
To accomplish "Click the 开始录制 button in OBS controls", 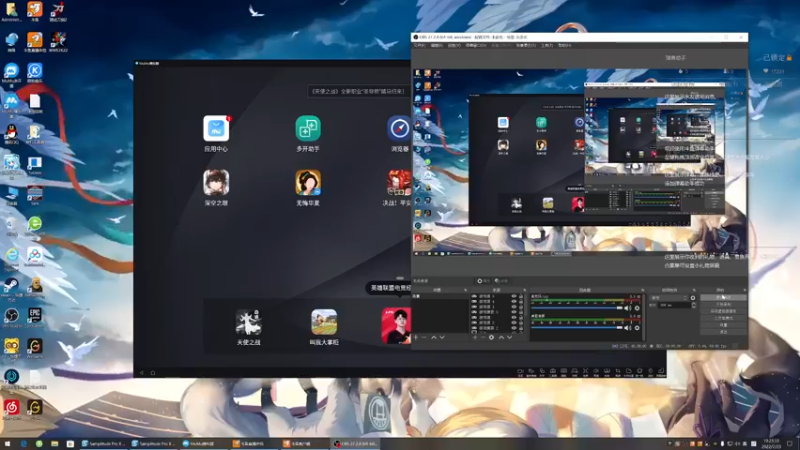I will tap(723, 304).
